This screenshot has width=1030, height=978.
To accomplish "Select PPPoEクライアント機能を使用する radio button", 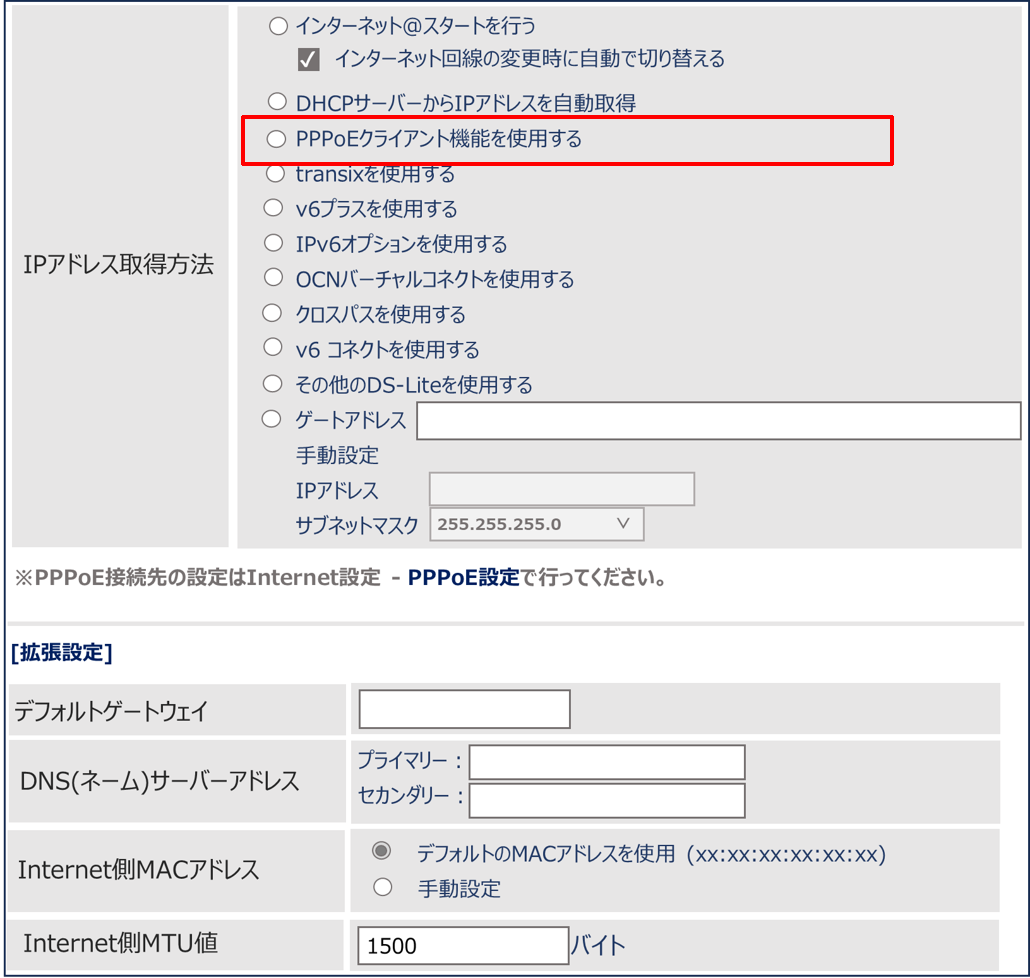I will (276, 140).
